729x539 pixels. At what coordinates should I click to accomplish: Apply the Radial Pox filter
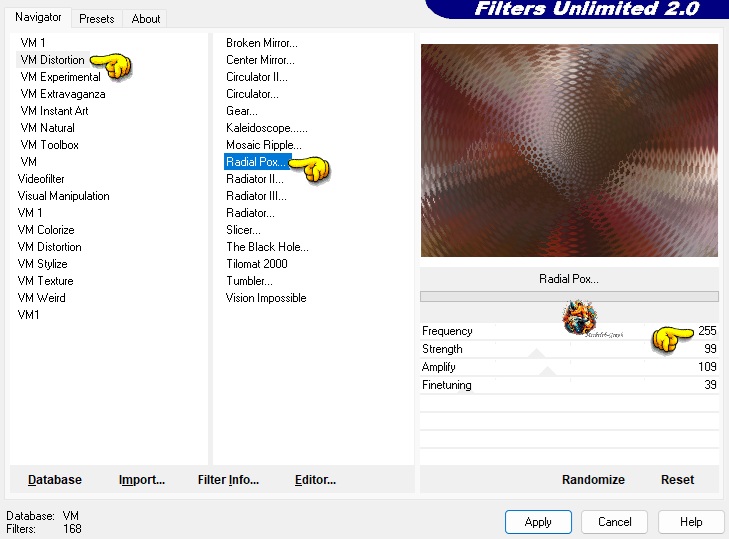(538, 522)
